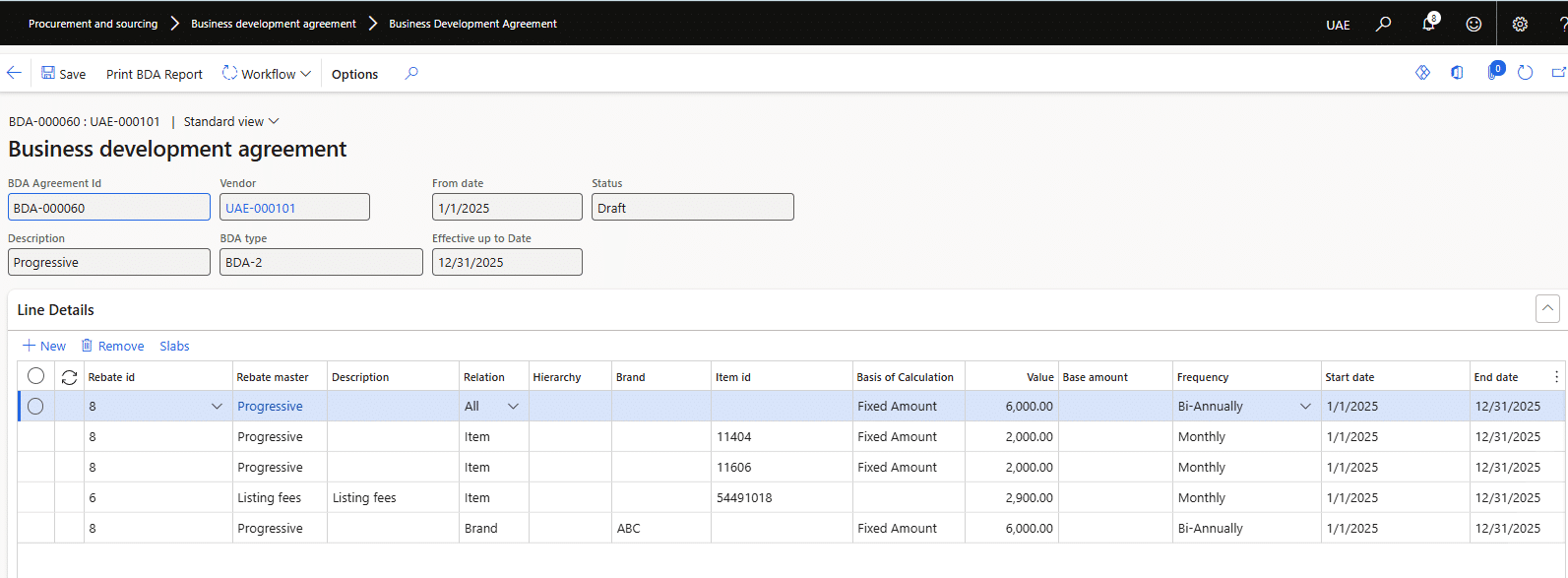Screen dimensions: 1568x578
Task: Click the grid refresh icon in header
Action: point(69,377)
